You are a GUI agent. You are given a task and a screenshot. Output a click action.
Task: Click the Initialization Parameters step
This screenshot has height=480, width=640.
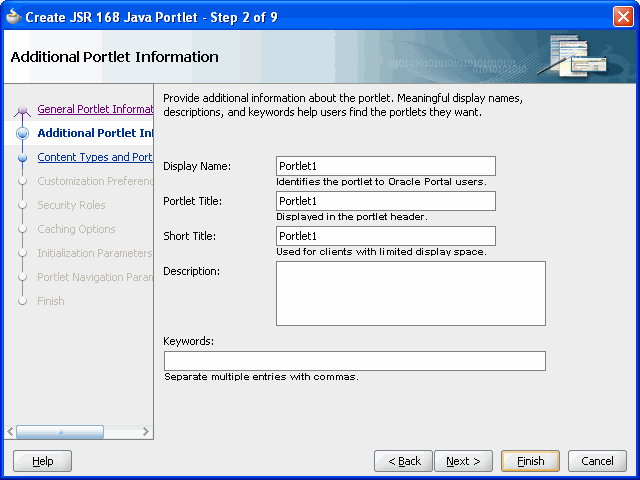point(95,253)
